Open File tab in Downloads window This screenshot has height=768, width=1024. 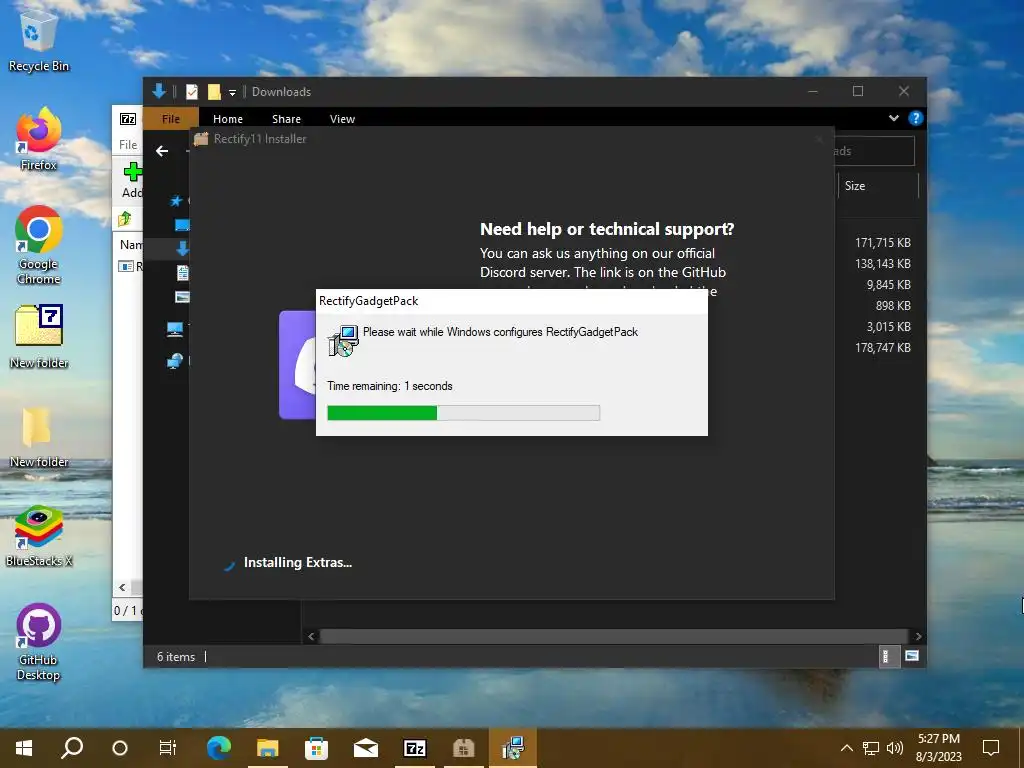170,118
